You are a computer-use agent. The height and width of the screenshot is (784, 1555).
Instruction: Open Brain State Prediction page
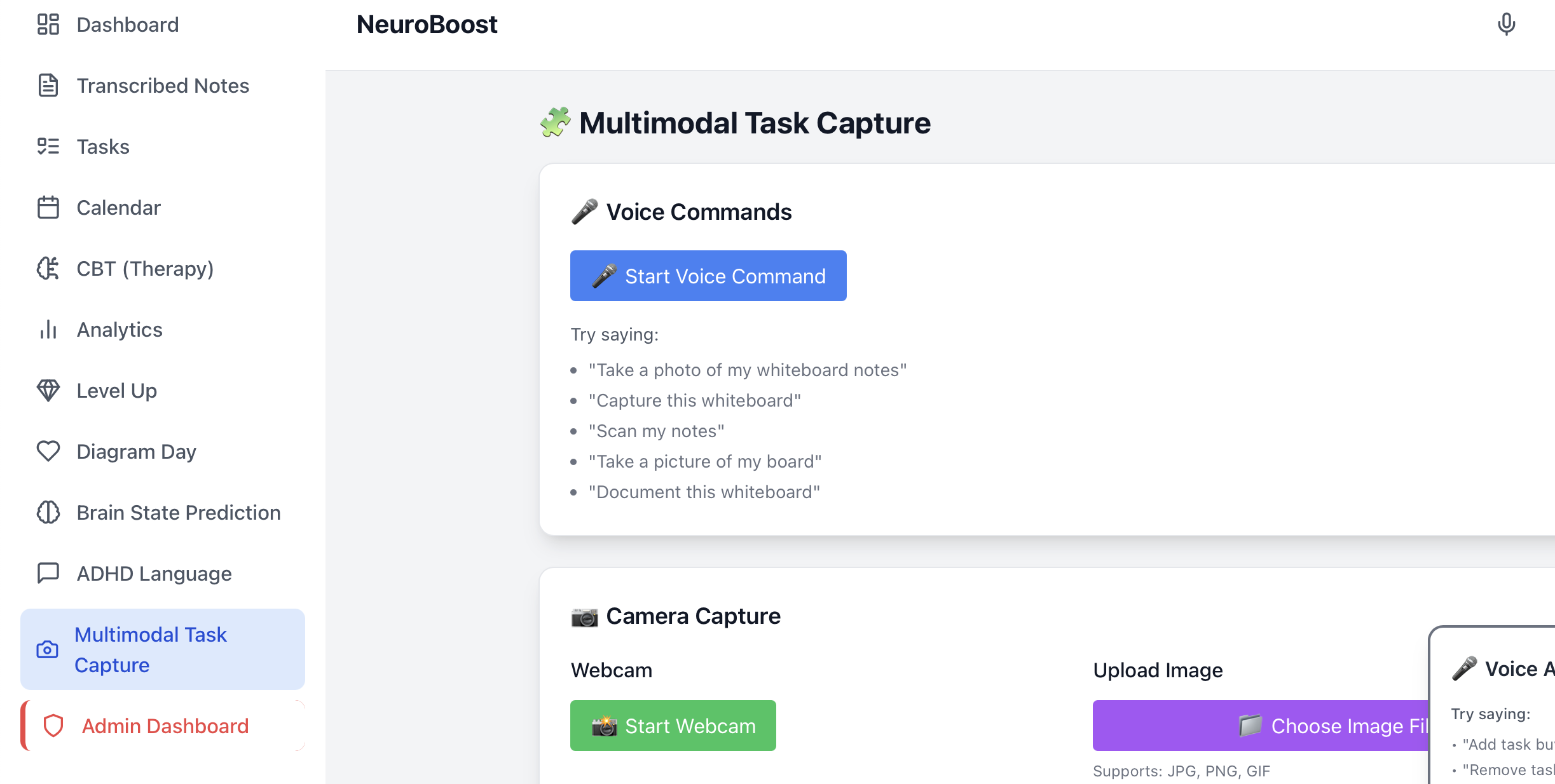coord(178,513)
